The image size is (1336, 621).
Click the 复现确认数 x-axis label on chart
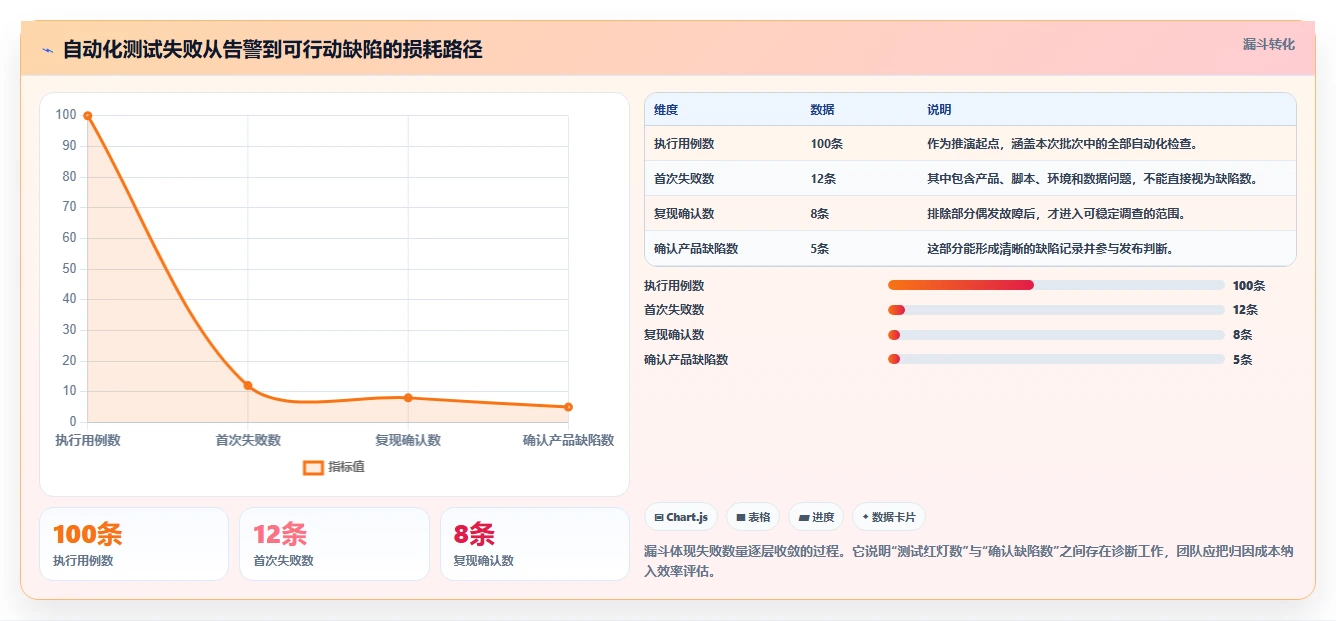click(x=408, y=440)
